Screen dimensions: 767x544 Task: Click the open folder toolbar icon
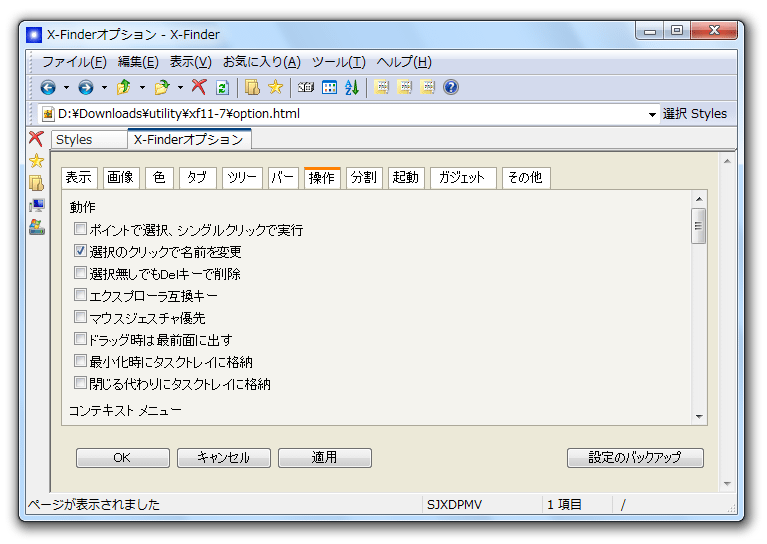(161, 88)
